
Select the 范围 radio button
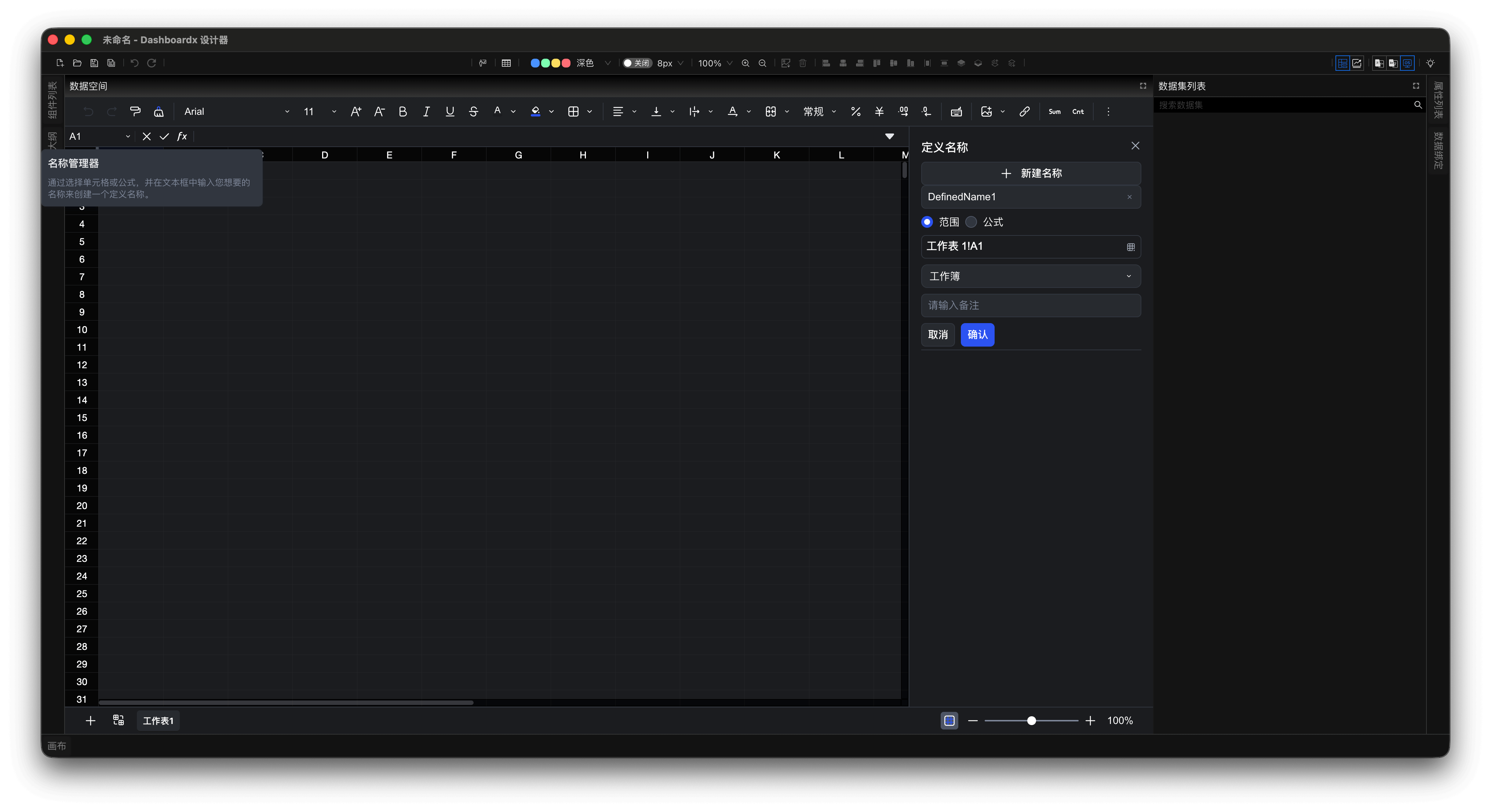coord(927,222)
